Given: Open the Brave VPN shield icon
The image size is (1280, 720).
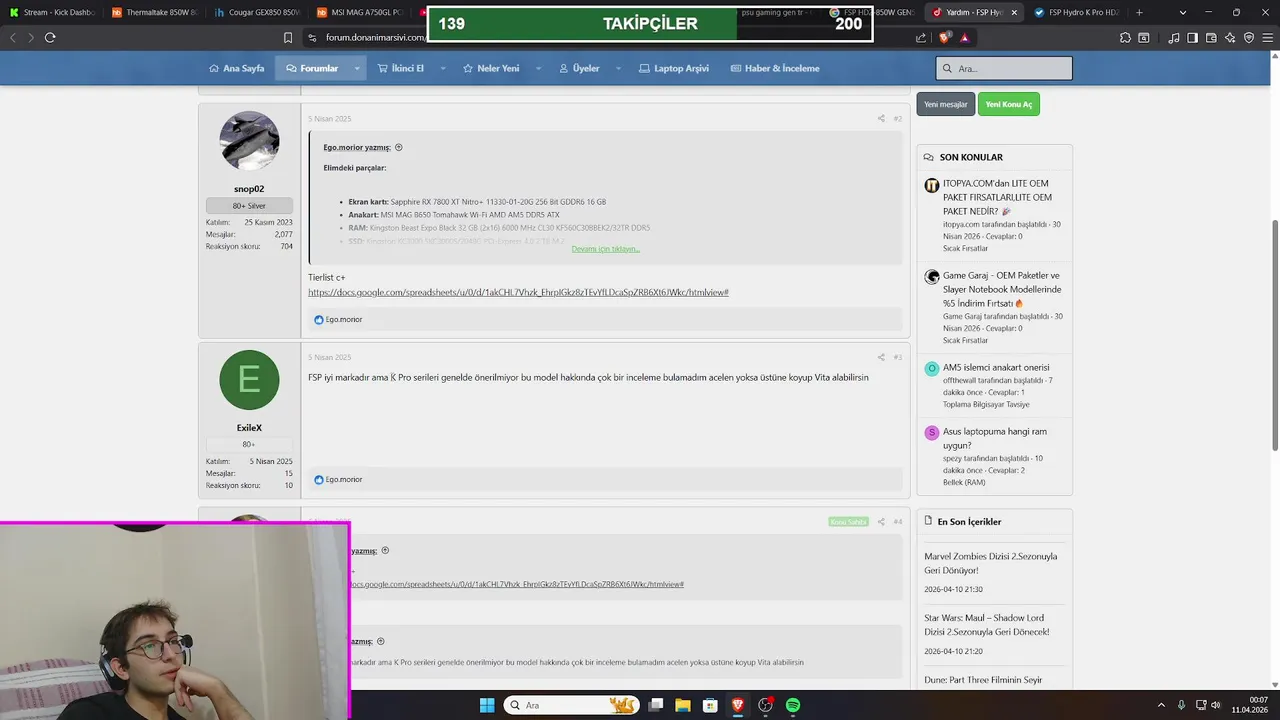Looking at the screenshot, I should click(x=1249, y=37).
